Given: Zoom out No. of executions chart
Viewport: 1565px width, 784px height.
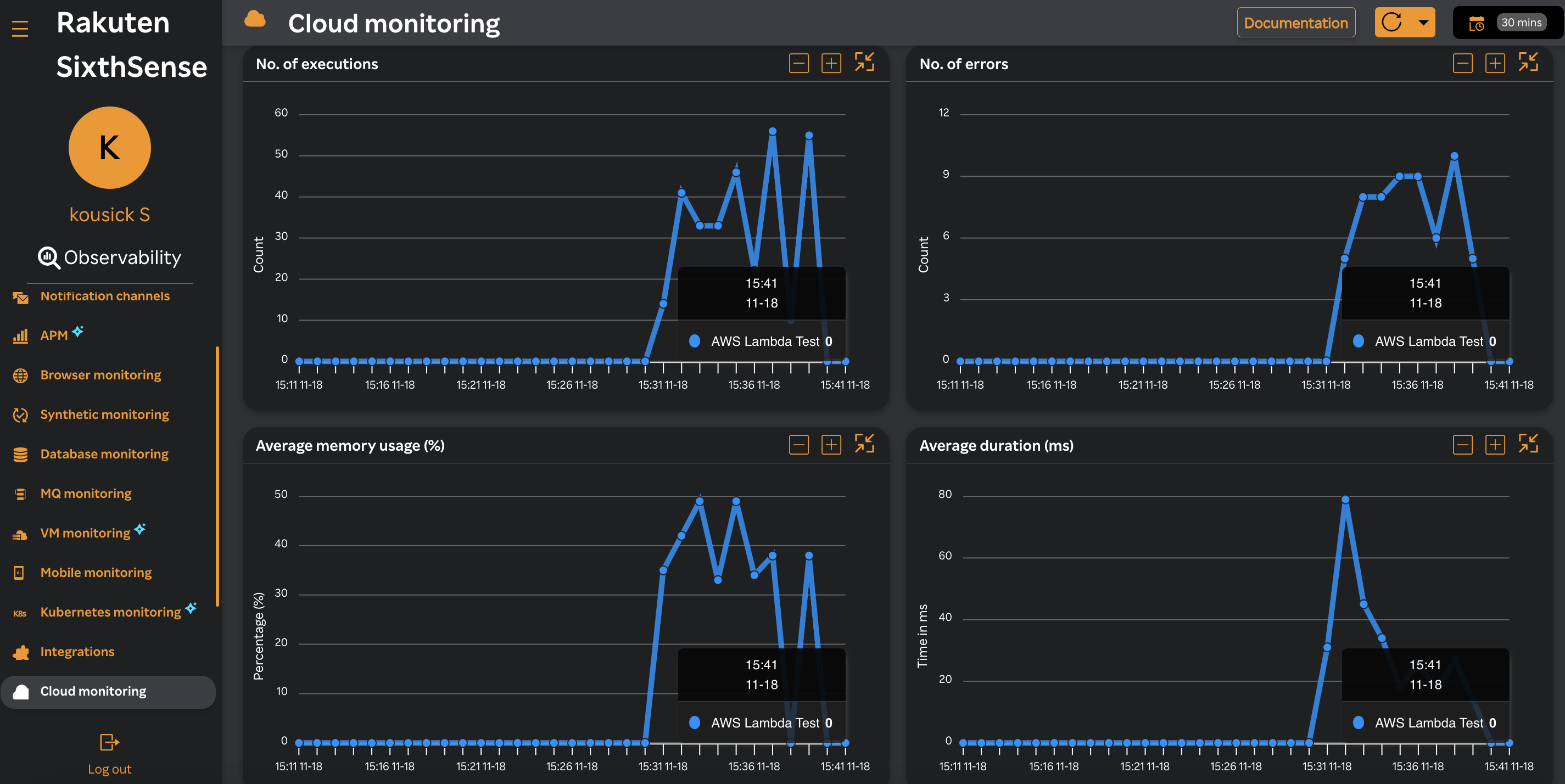Looking at the screenshot, I should pyautogui.click(x=799, y=63).
